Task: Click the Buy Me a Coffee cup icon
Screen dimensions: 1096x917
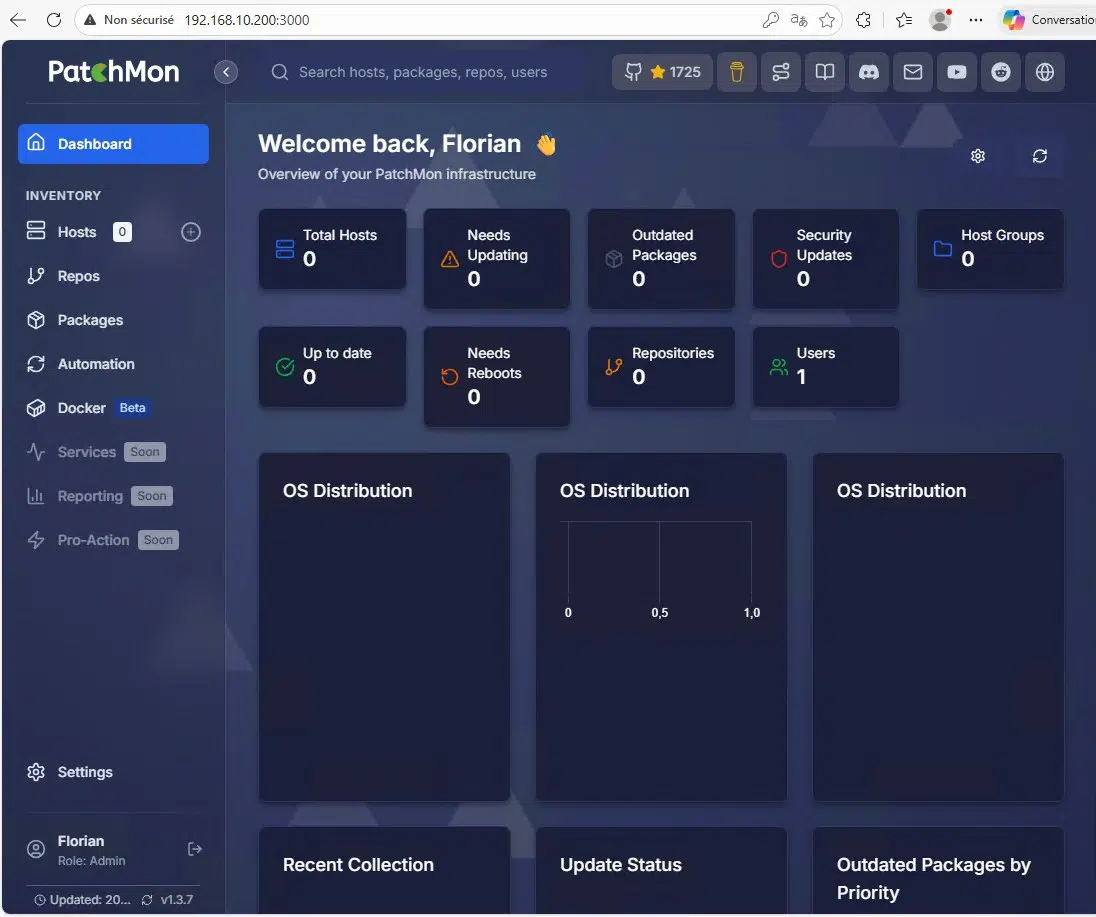Action: 736,72
